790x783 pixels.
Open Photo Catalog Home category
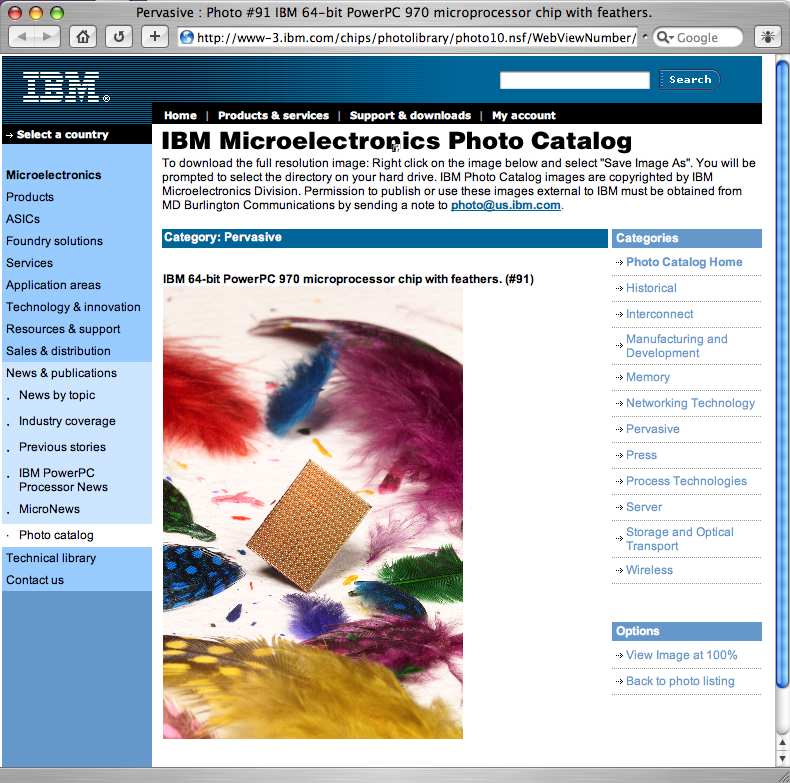[684, 262]
